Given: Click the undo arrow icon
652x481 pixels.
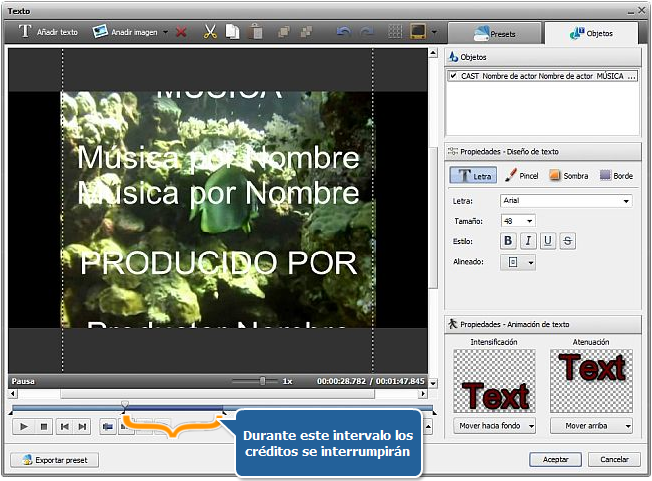Looking at the screenshot, I should 343,32.
